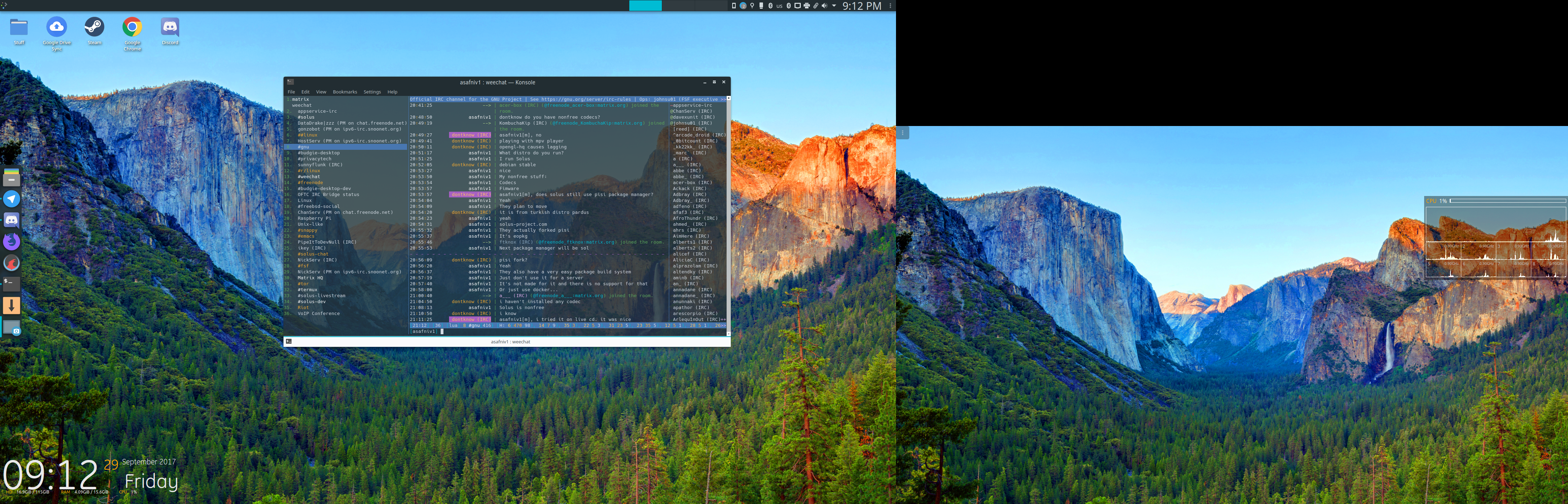Select OFTC IRC Bridge status buffer
Viewport: 1568px width, 504px height.
coord(328,194)
